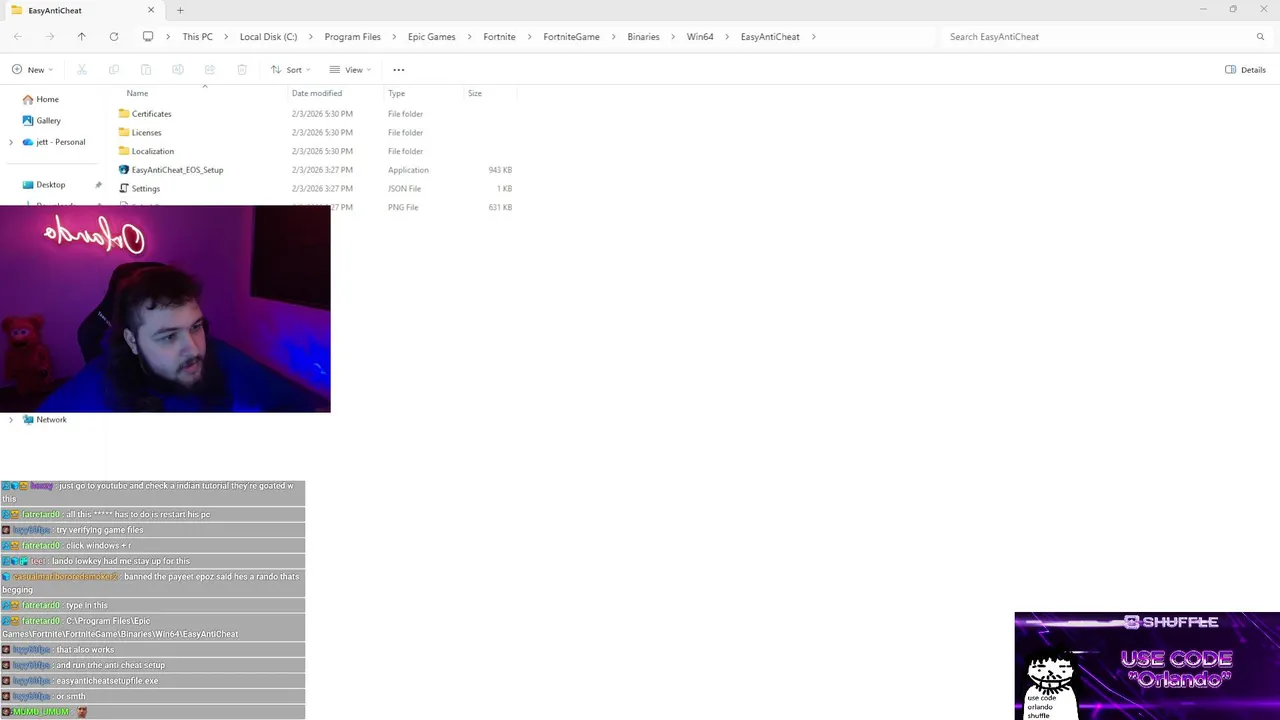Expand the jett - Personal tree node
Image resolution: width=1280 pixels, height=720 pixels.
[11, 142]
